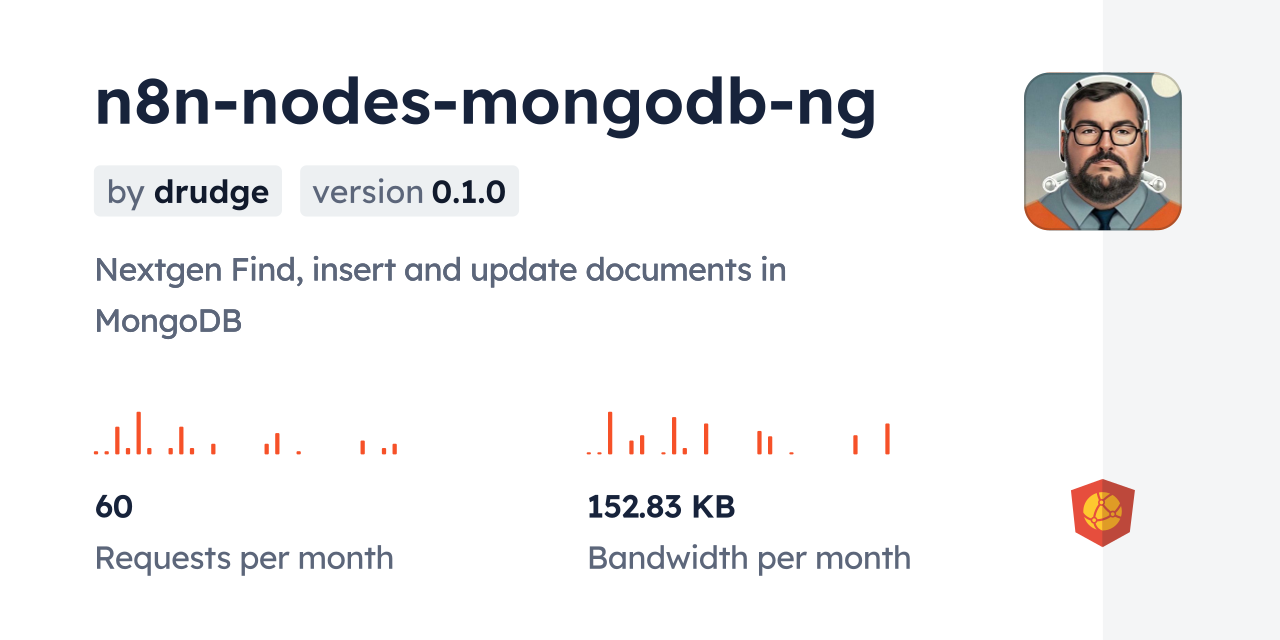Click the "Nextgen Find, insert and update" description line
The image size is (1280, 640).
click(x=440, y=270)
